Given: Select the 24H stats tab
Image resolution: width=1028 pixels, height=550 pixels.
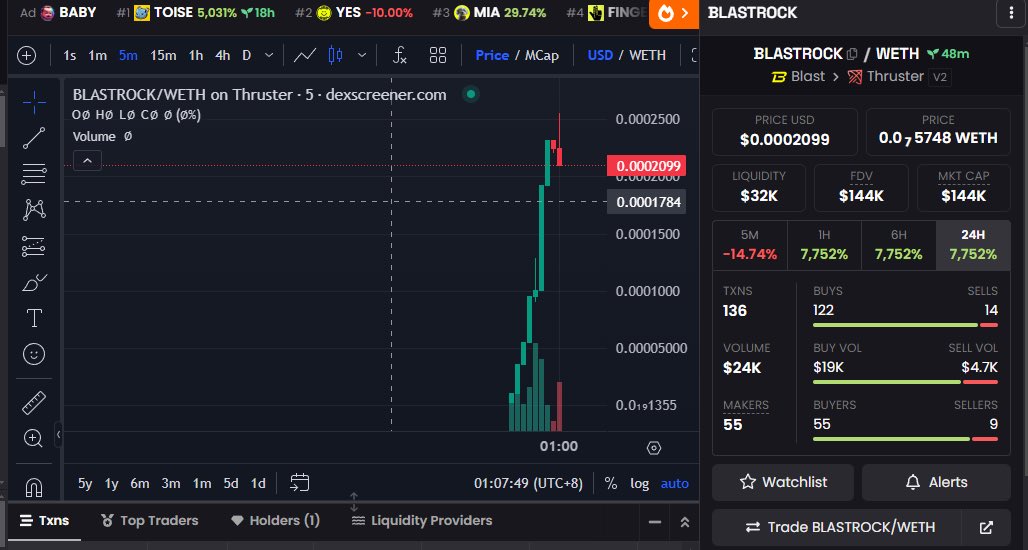Looking at the screenshot, I should point(973,245).
